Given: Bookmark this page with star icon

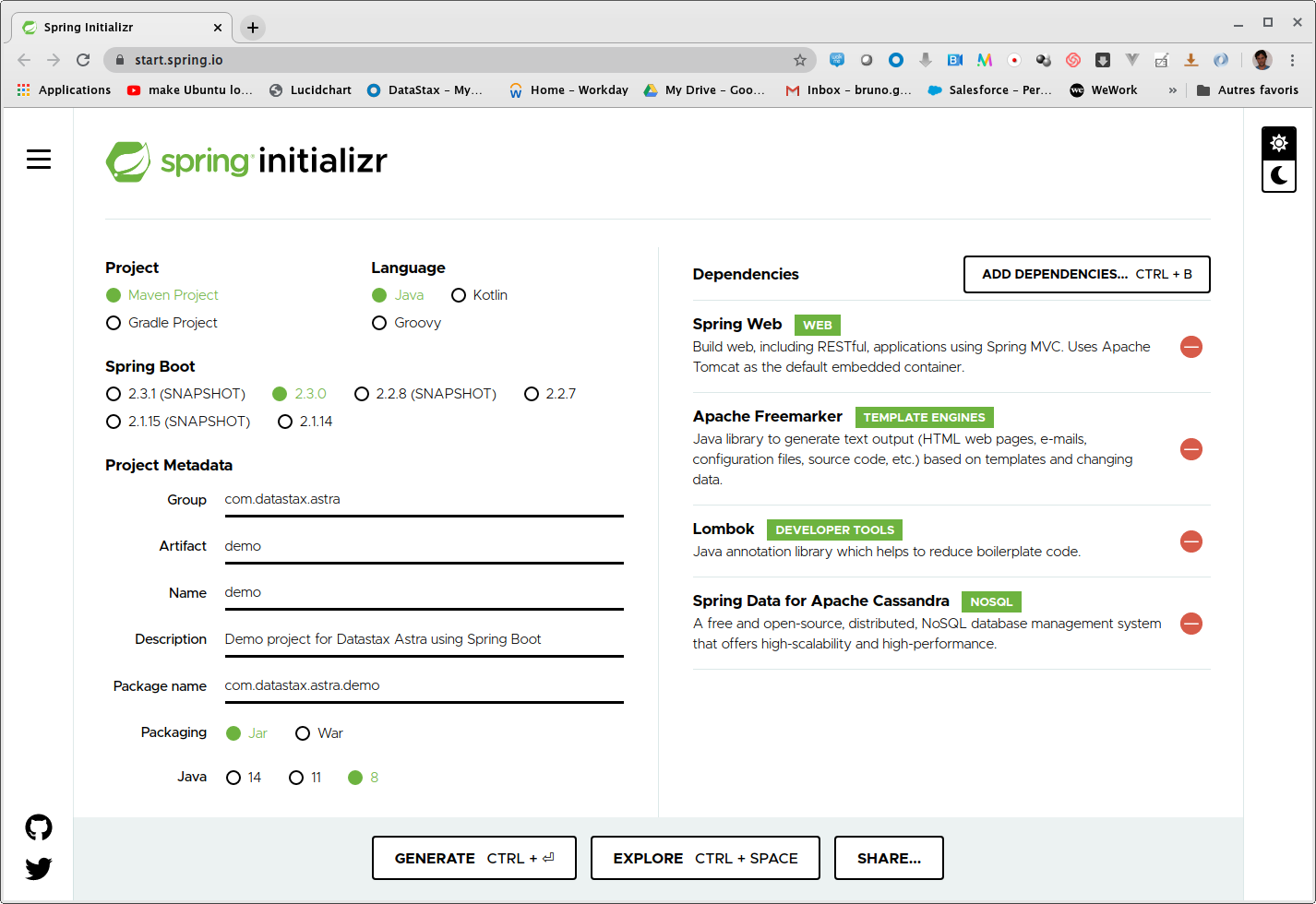Looking at the screenshot, I should [800, 60].
